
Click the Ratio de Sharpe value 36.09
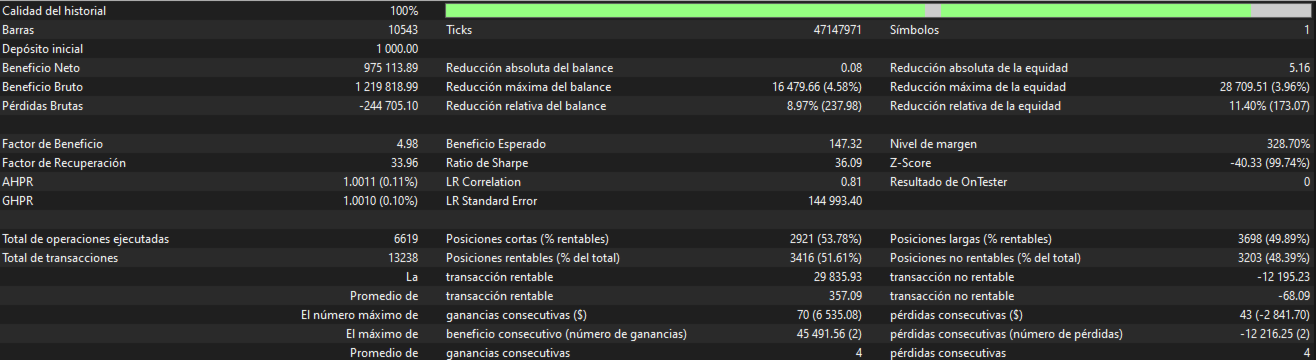click(848, 163)
